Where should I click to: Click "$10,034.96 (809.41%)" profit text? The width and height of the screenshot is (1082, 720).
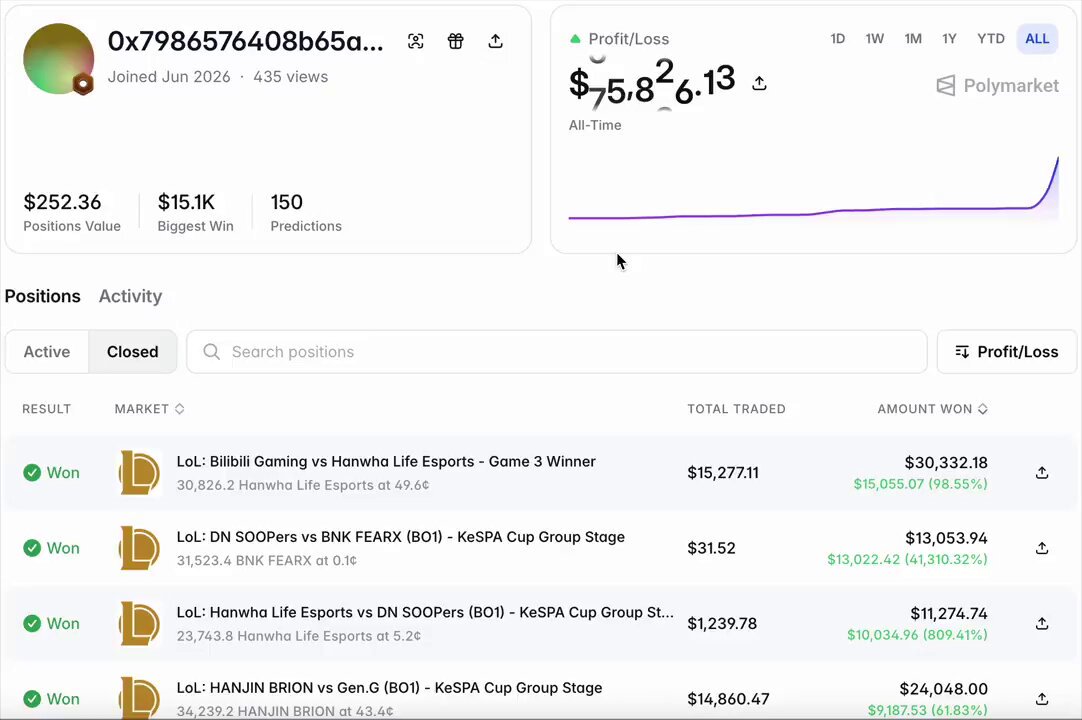point(917,634)
